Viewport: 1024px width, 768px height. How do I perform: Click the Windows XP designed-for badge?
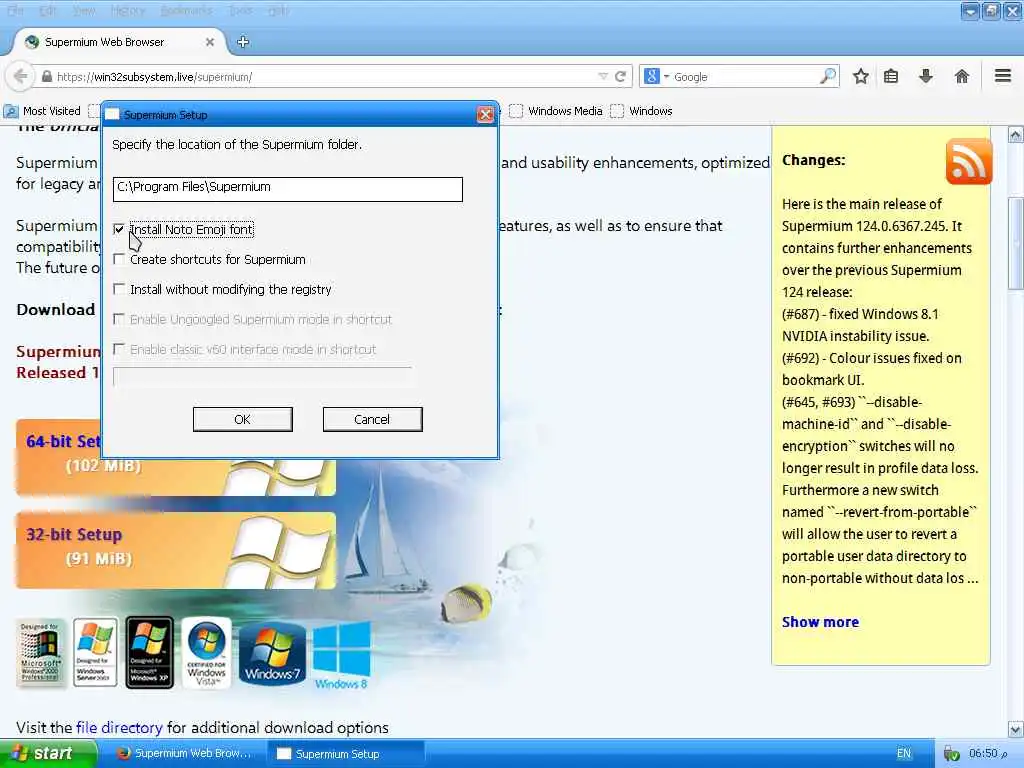pyautogui.click(x=150, y=652)
